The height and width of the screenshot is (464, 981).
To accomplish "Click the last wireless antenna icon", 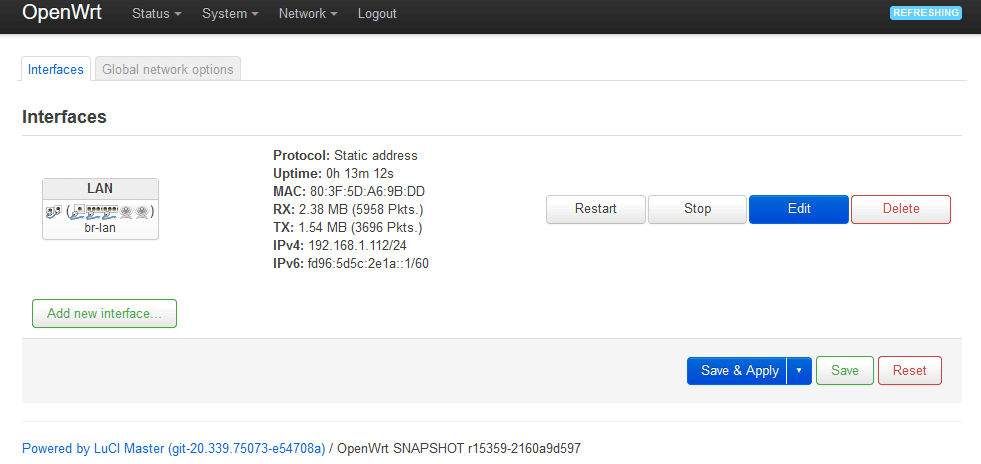I will 141,213.
